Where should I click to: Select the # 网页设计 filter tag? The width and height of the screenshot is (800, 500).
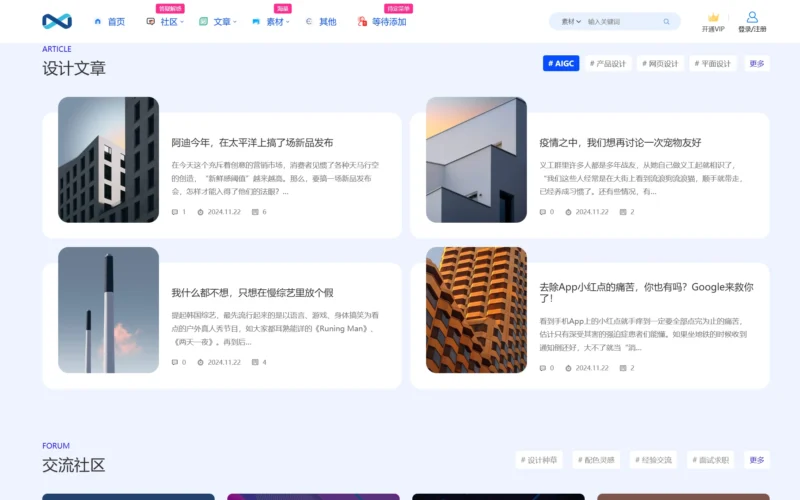pyautogui.click(x=660, y=63)
